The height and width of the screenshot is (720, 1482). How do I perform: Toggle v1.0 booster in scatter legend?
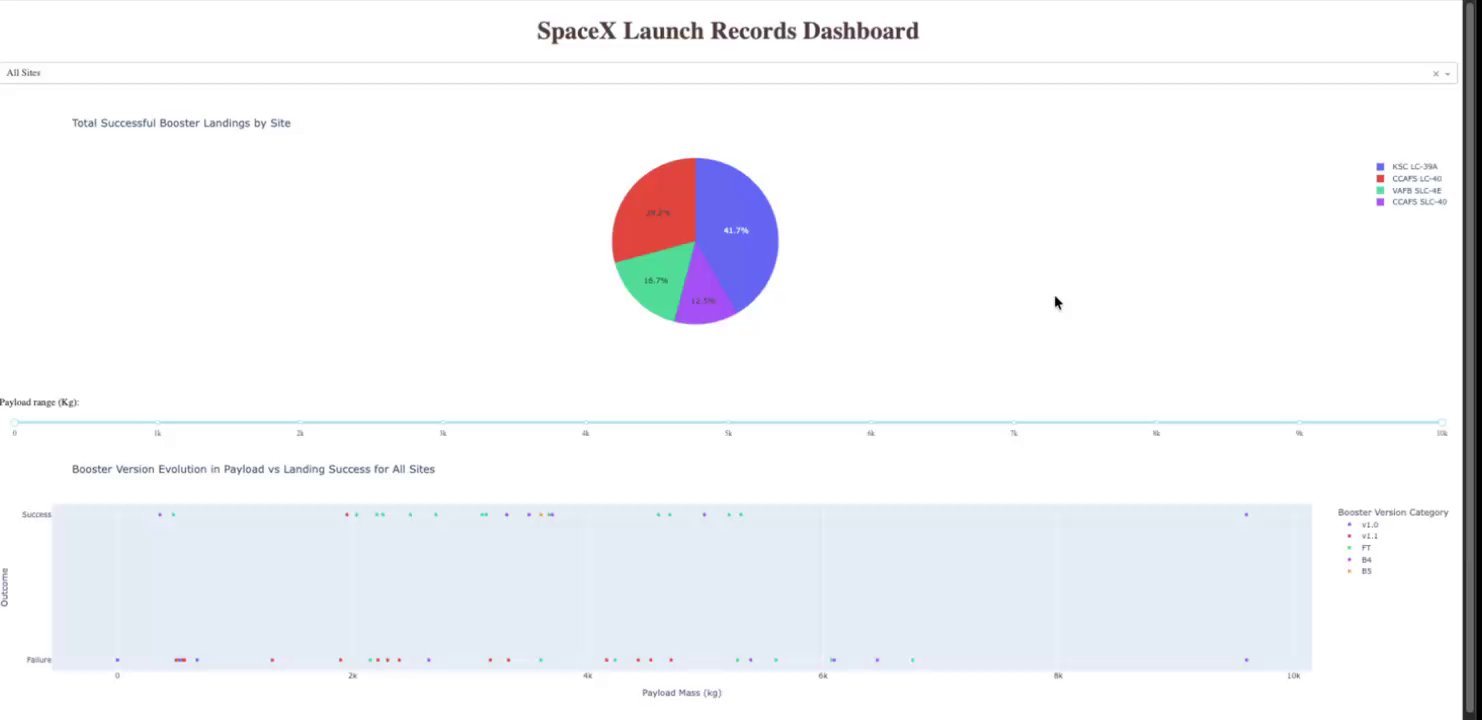coord(1363,525)
